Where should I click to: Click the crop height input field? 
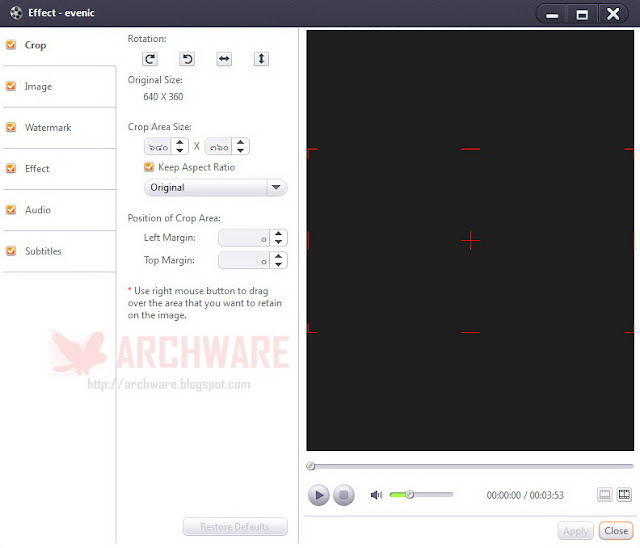point(218,146)
